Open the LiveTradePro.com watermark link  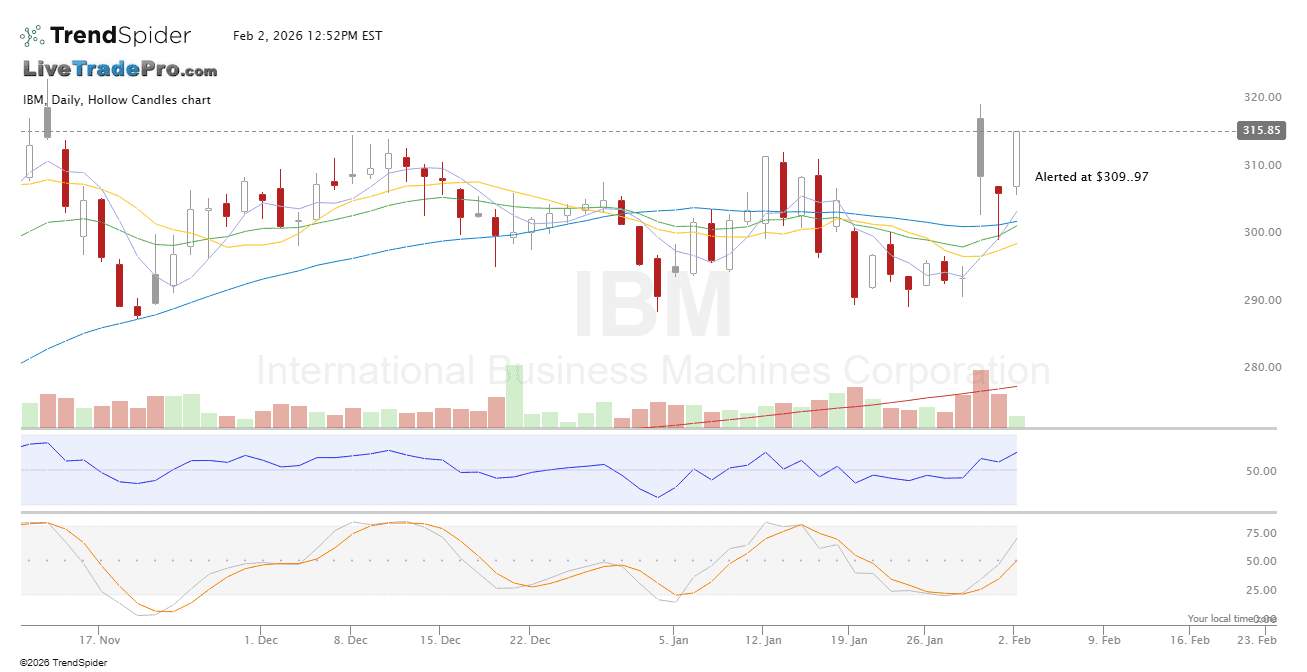click(x=120, y=70)
